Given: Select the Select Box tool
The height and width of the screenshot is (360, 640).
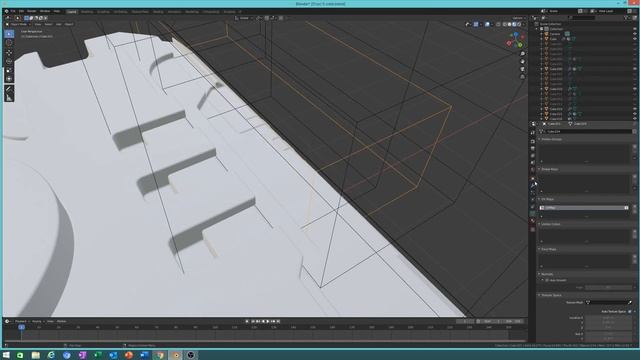Looking at the screenshot, I should [9, 34].
